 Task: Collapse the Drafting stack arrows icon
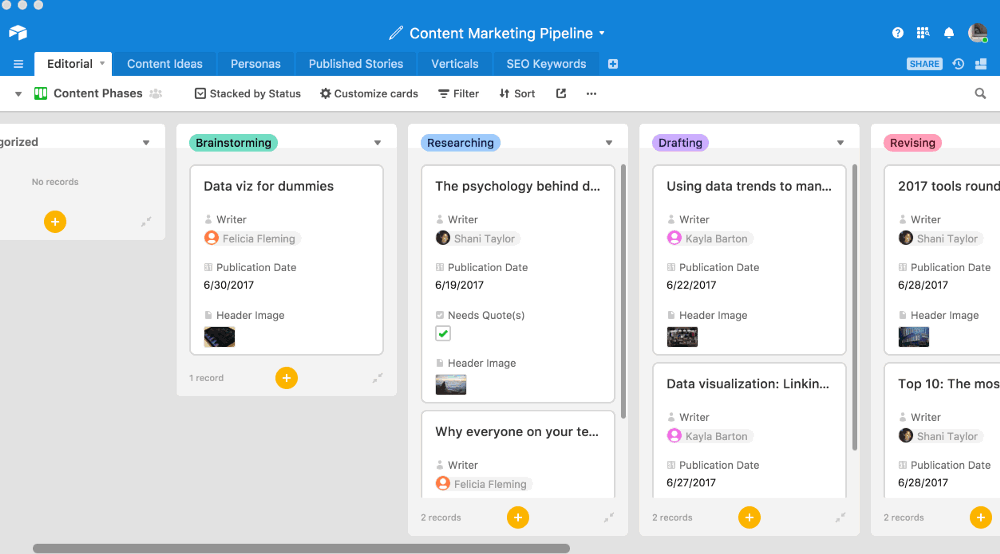point(841,518)
